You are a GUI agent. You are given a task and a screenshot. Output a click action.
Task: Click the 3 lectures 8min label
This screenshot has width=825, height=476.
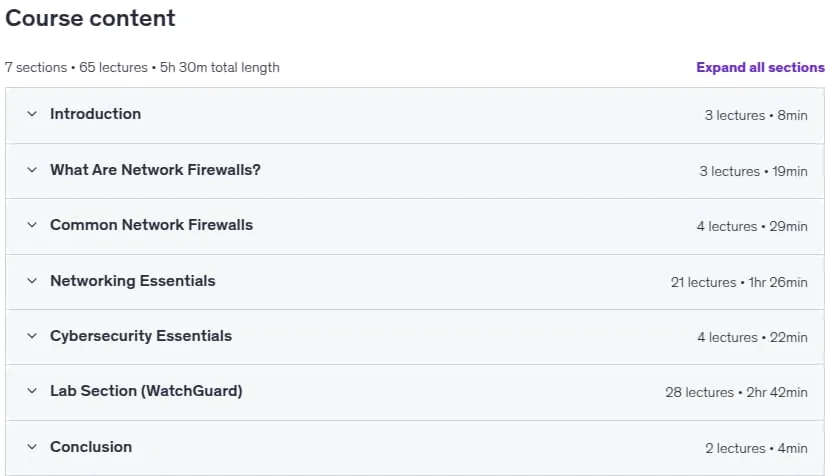(x=756, y=115)
